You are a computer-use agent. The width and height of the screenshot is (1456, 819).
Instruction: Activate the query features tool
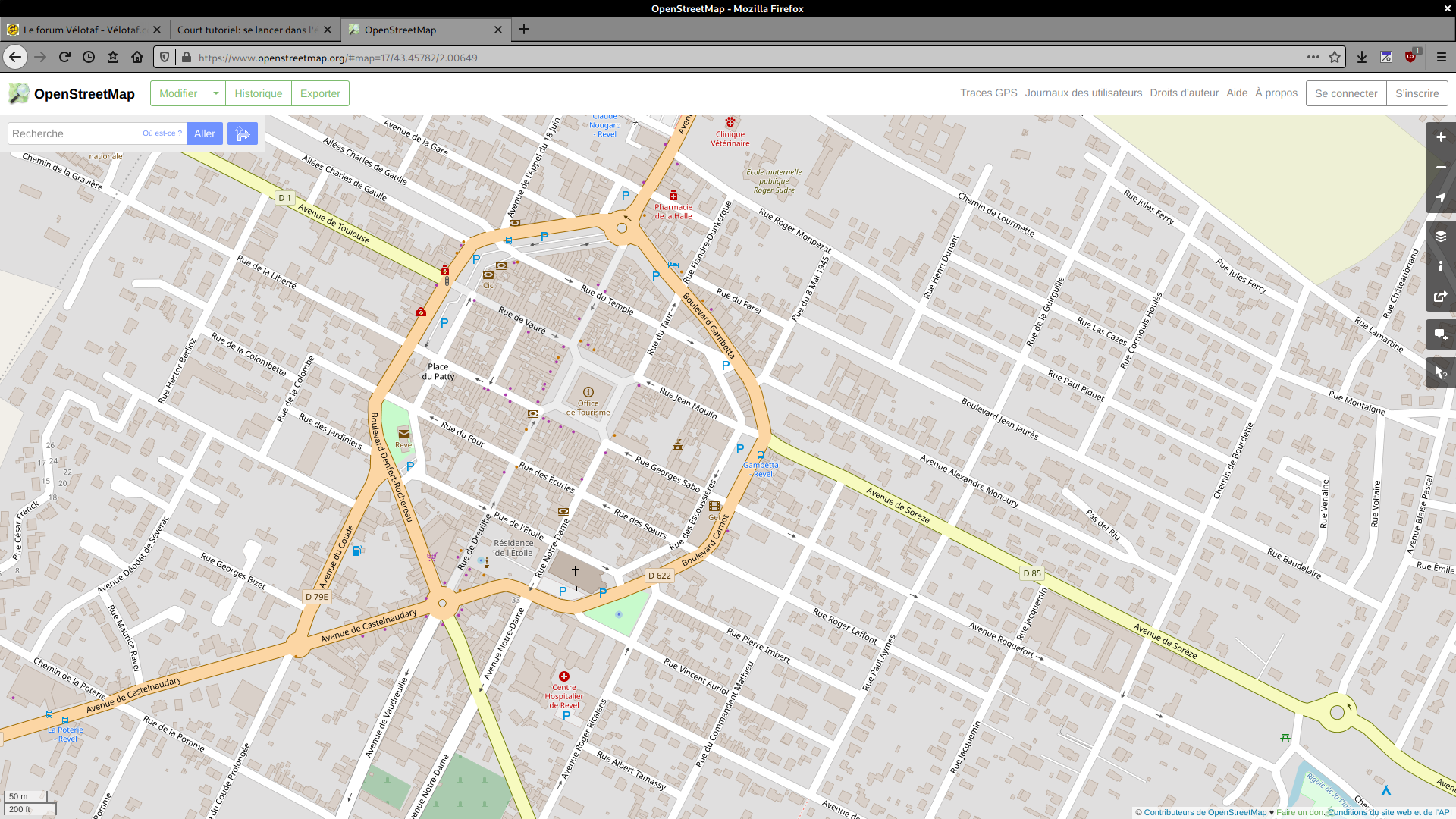pos(1441,372)
